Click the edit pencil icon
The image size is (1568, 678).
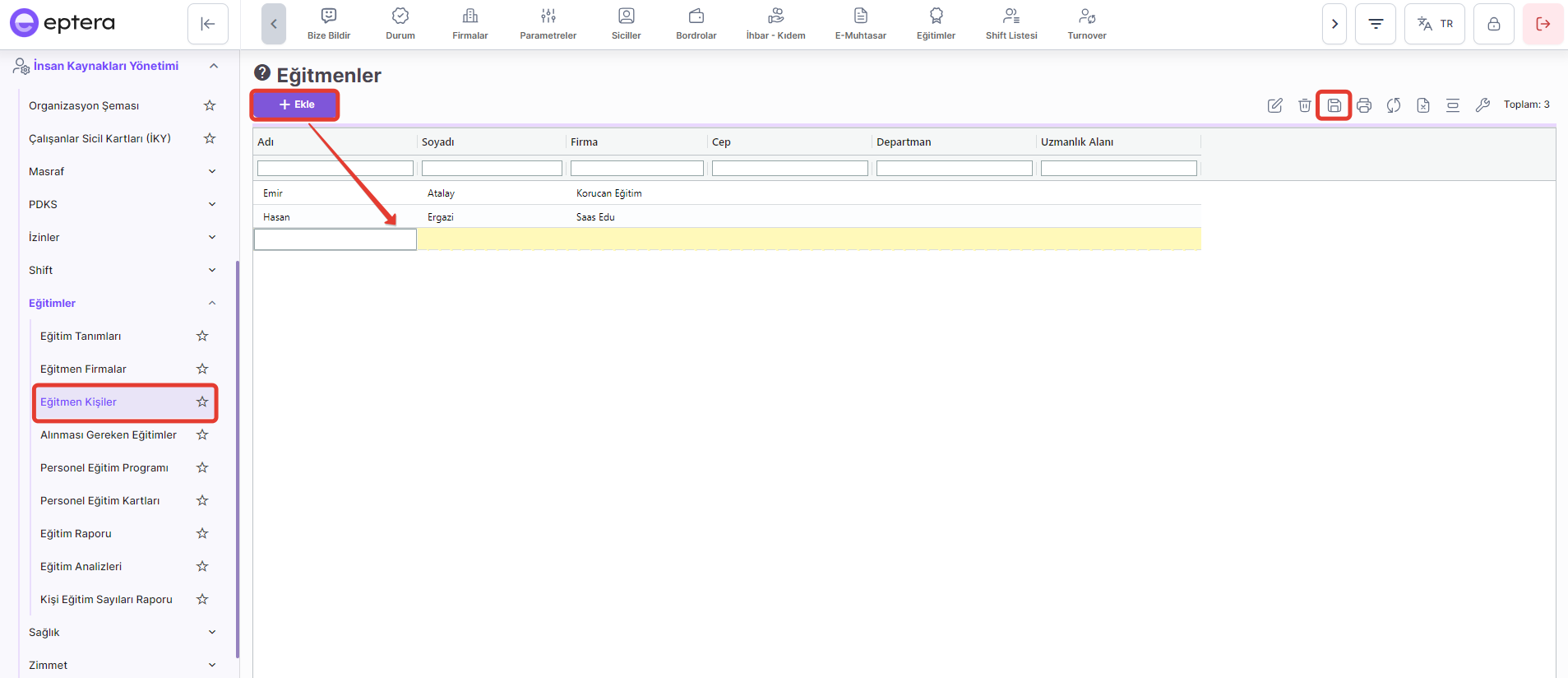[1274, 105]
